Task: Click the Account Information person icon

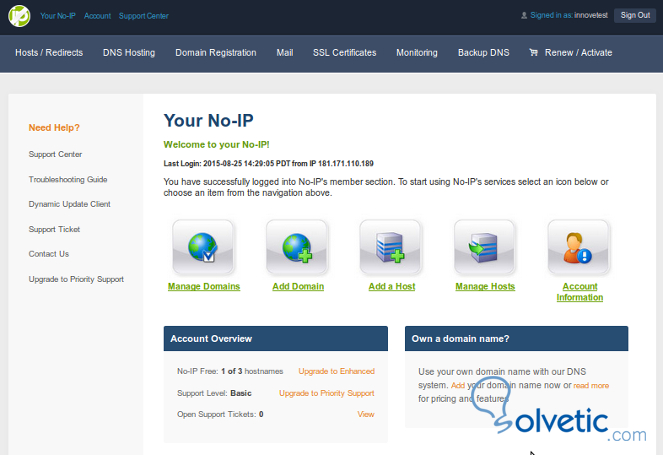Action: pyautogui.click(x=578, y=247)
